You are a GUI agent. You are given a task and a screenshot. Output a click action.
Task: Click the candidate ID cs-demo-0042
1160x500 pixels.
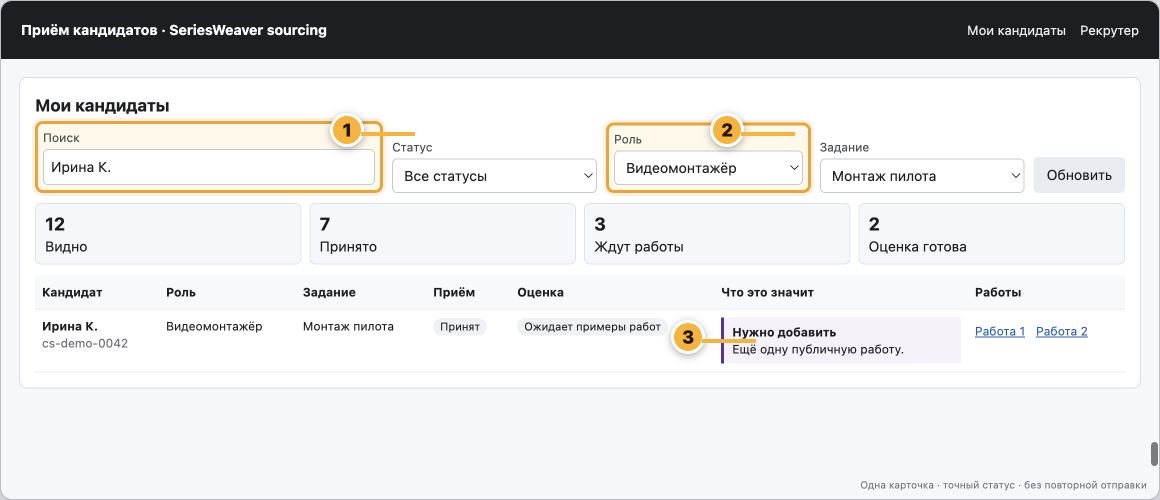click(x=85, y=343)
